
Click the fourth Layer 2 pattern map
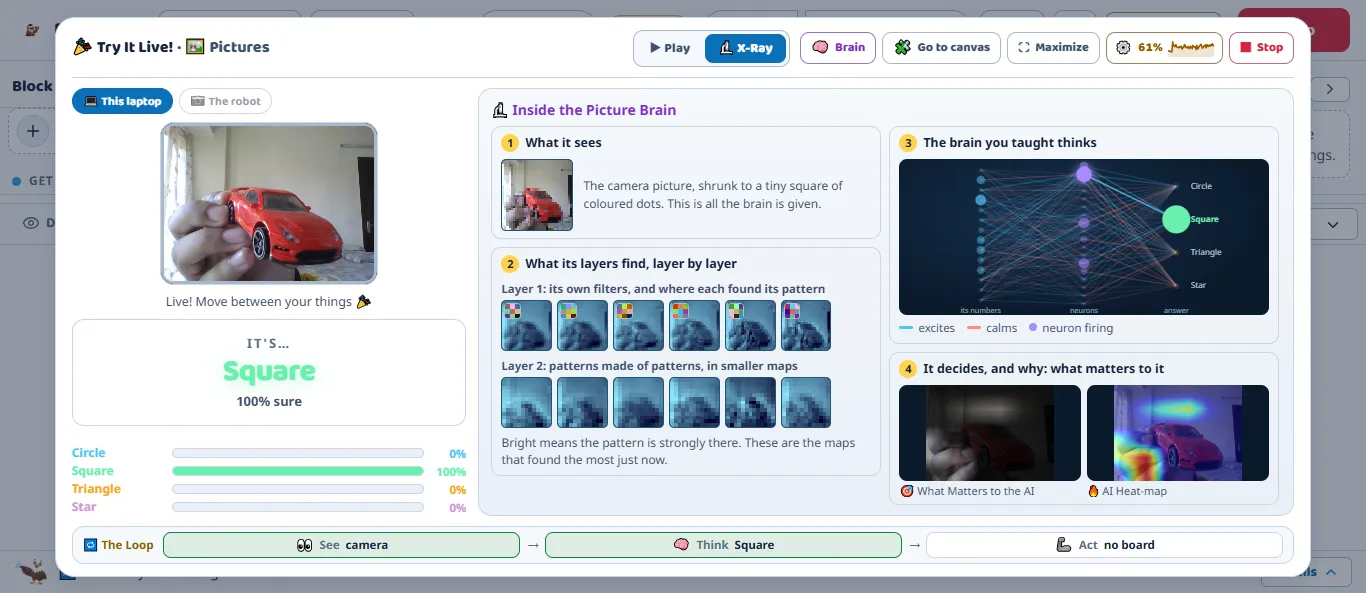(x=694, y=402)
